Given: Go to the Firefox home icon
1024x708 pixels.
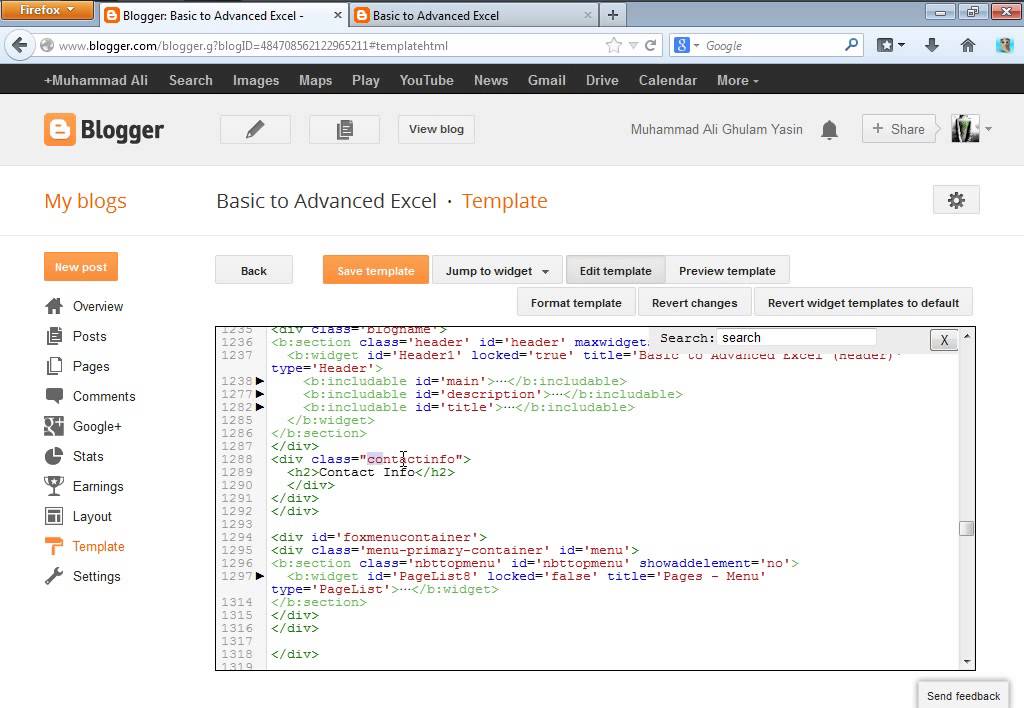Looking at the screenshot, I should click(968, 45).
